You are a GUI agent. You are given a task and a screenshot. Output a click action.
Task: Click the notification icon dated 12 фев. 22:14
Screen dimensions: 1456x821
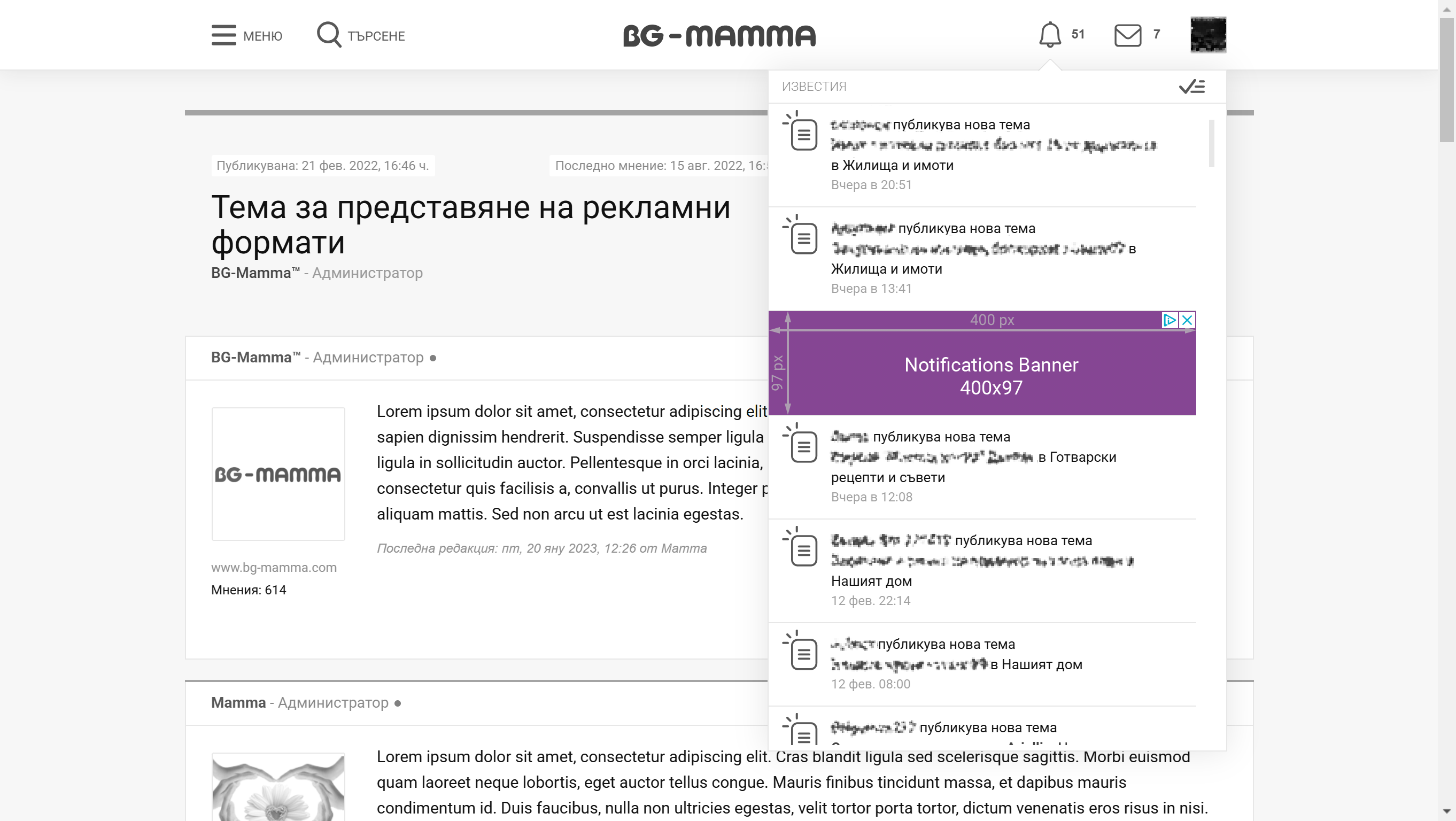click(x=800, y=546)
